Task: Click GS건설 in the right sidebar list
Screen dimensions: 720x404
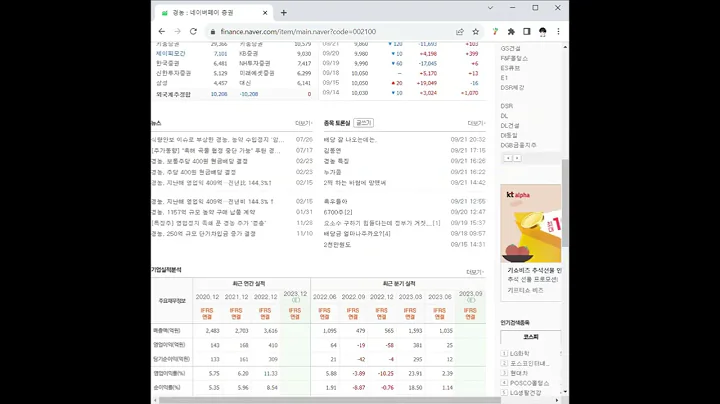Action: coord(510,49)
